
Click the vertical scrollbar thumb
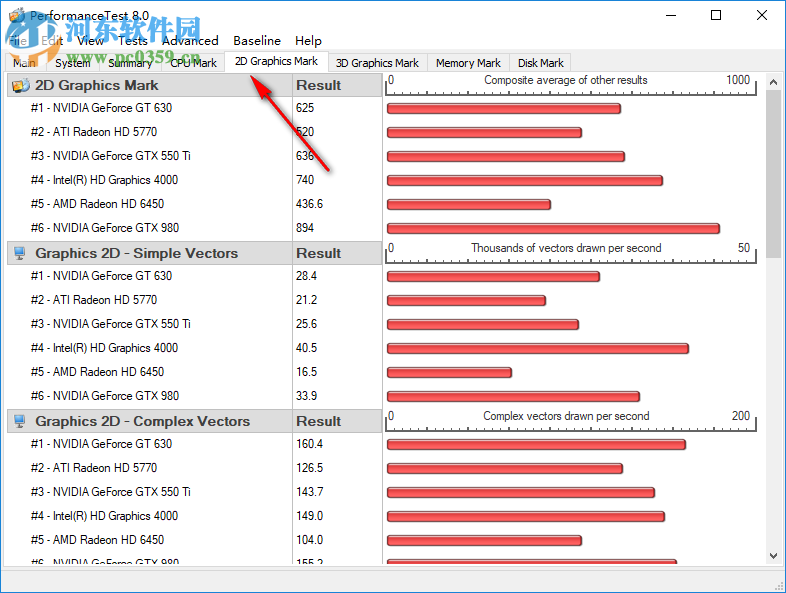[x=773, y=174]
